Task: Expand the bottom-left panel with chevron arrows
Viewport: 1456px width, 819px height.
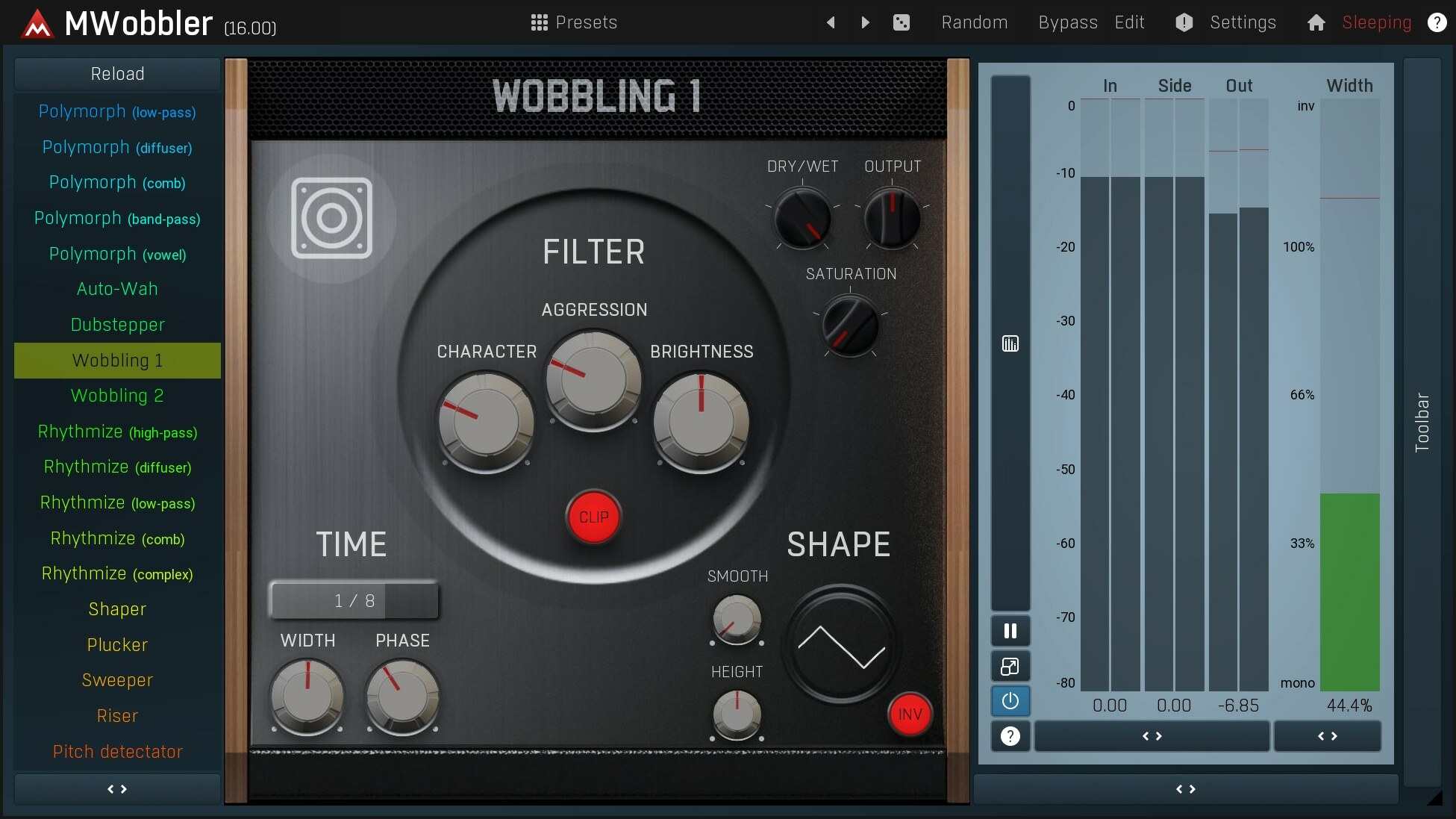Action: tap(116, 788)
